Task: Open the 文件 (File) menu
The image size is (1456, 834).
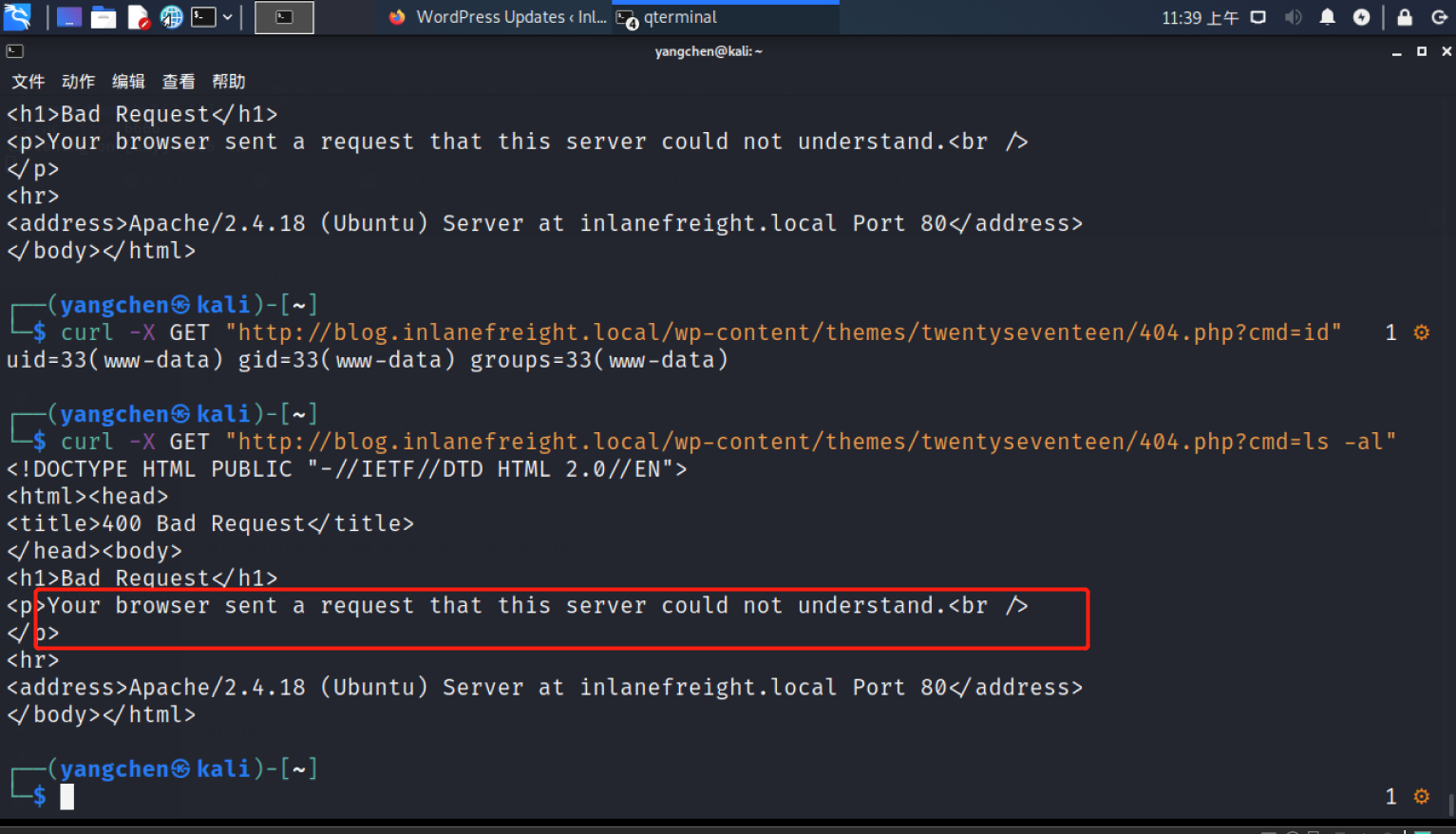Action: pos(28,82)
